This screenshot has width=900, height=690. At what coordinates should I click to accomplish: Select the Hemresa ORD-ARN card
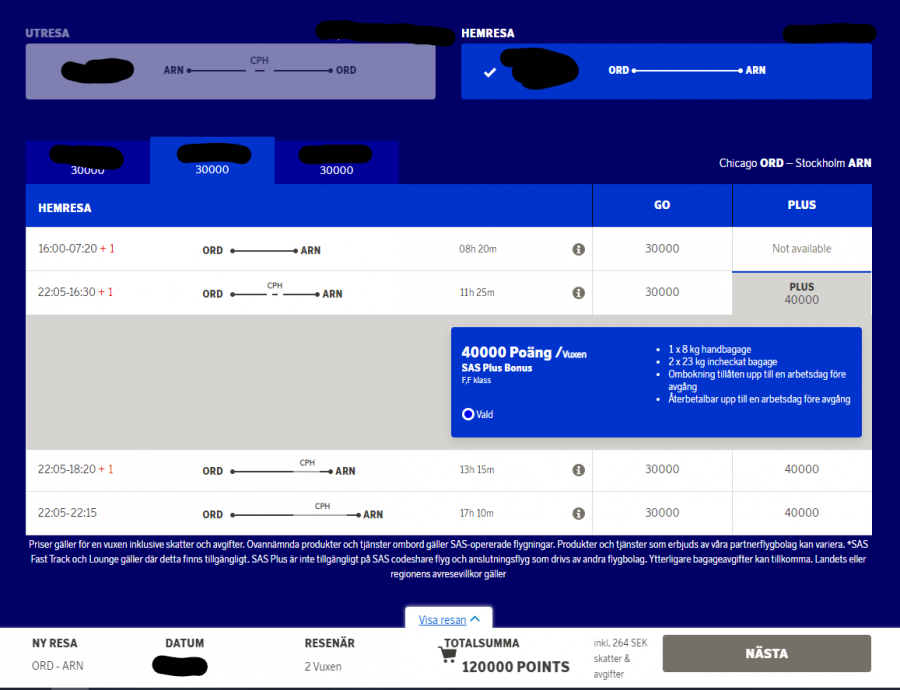666,71
